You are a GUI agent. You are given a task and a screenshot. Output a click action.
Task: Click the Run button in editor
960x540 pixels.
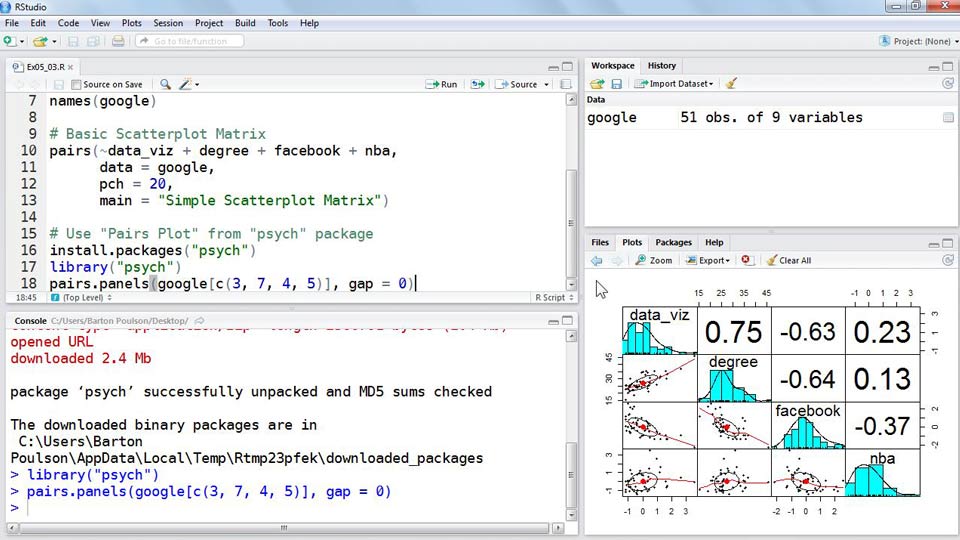[441, 84]
